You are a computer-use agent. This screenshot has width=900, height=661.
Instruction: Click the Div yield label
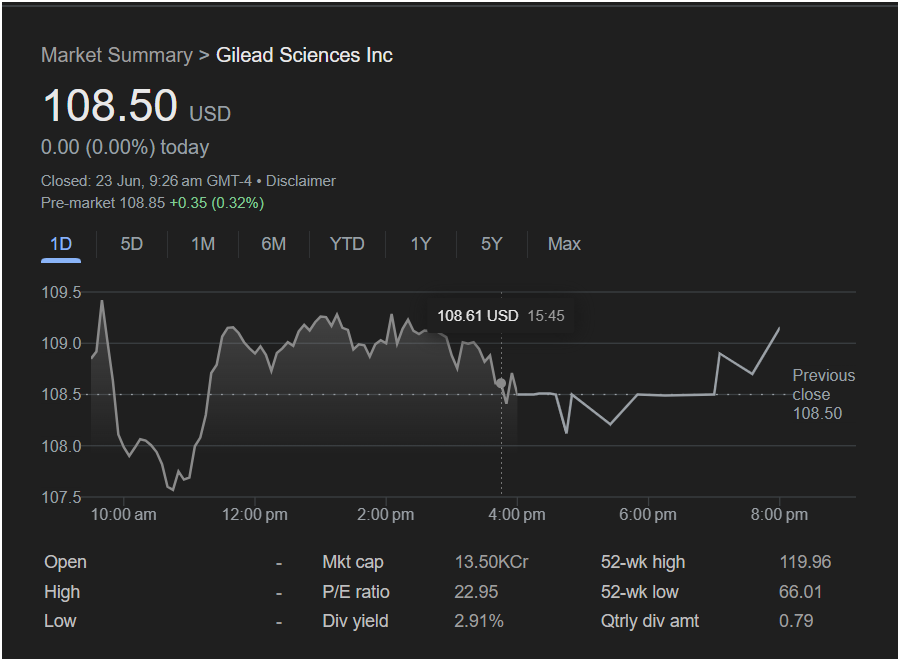[355, 621]
